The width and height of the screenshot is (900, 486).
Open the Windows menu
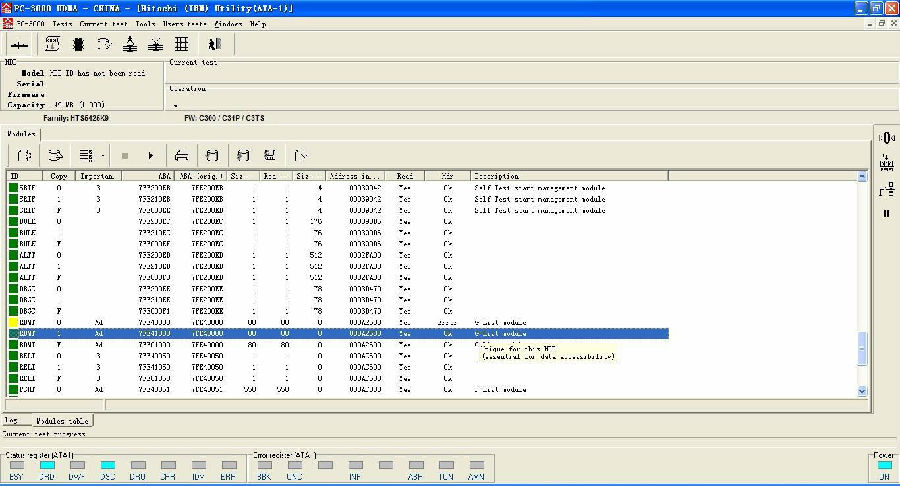[x=228, y=24]
